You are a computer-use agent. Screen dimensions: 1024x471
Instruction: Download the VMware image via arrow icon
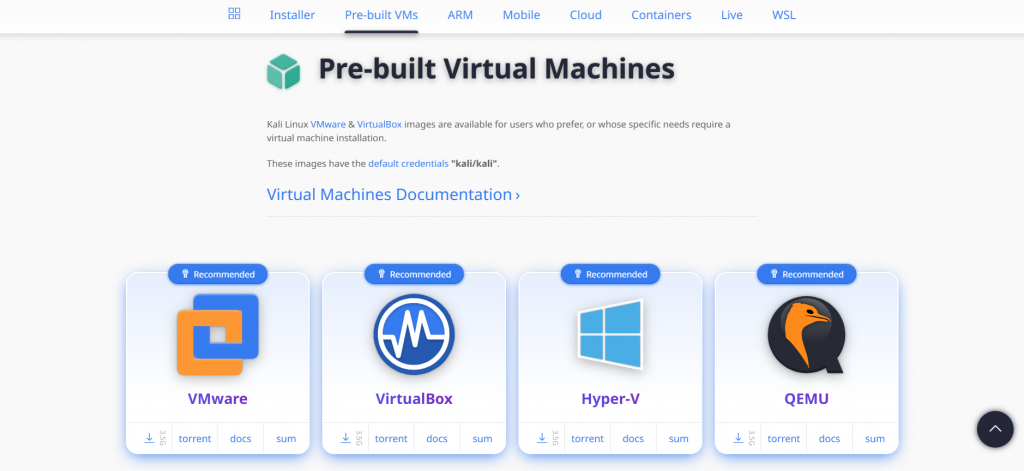click(x=149, y=438)
